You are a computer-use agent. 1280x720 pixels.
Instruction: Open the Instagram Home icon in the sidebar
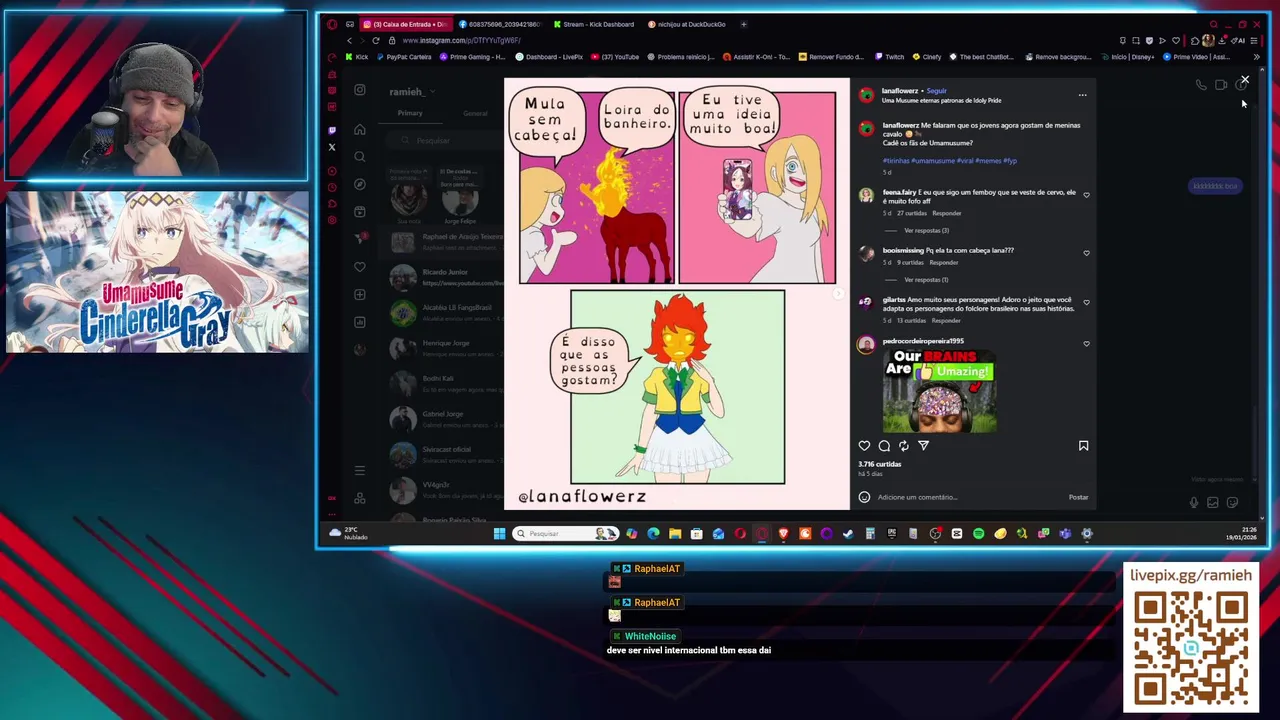coord(360,129)
